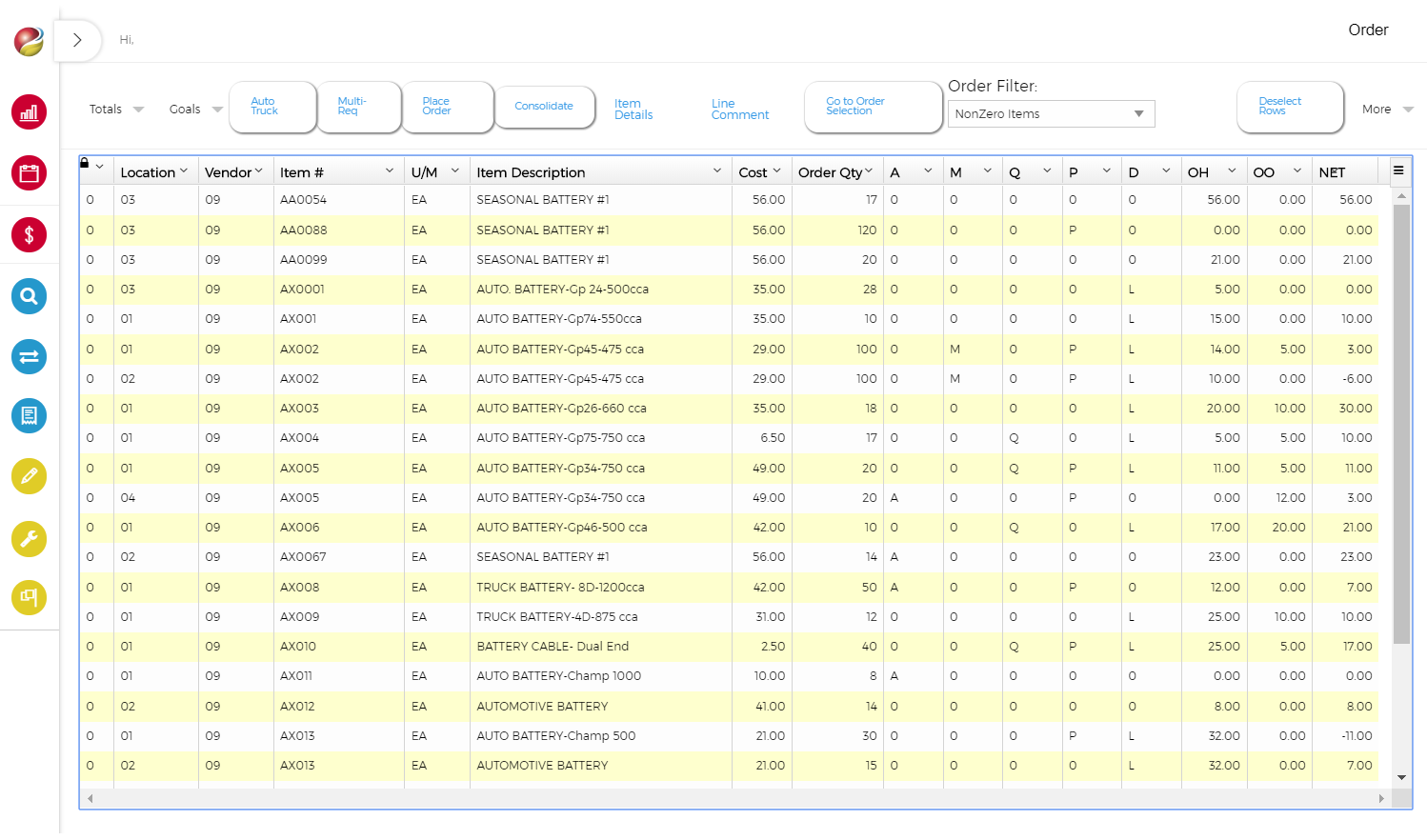Click the dollar sign sidebar icon
Screen dimensions: 1427x840
tap(30, 234)
